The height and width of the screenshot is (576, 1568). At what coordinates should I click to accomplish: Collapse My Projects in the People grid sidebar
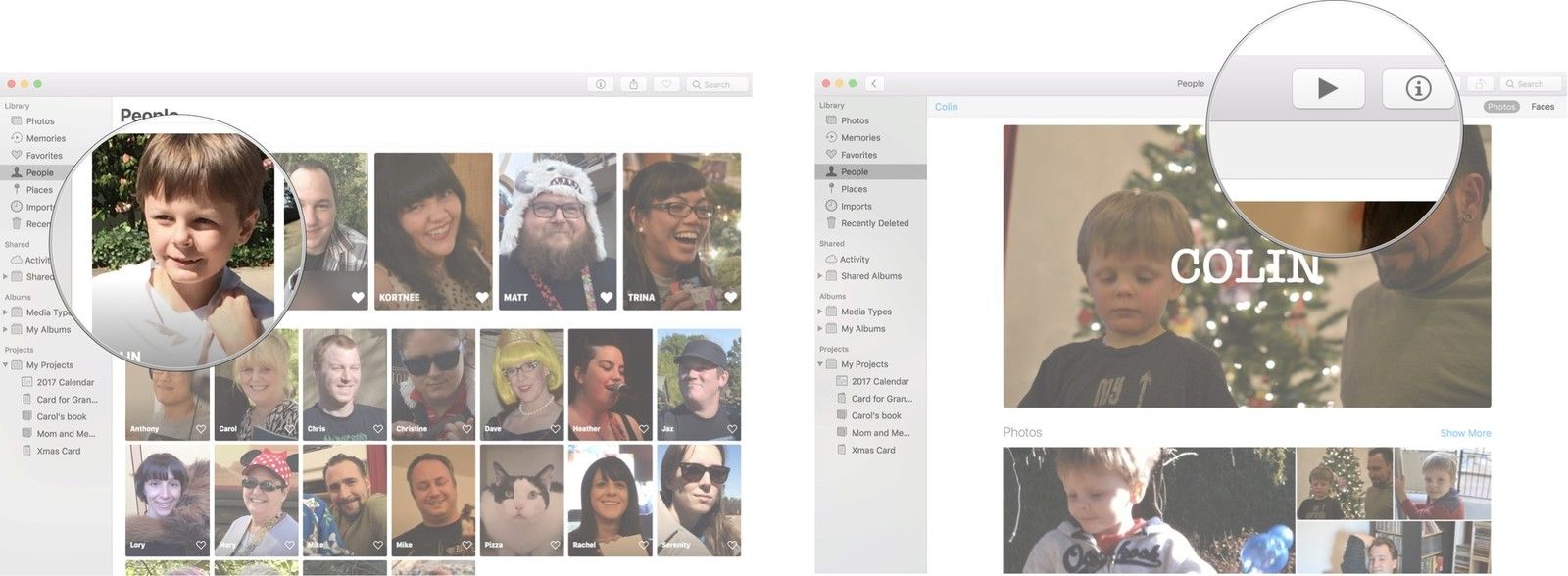pos(6,365)
